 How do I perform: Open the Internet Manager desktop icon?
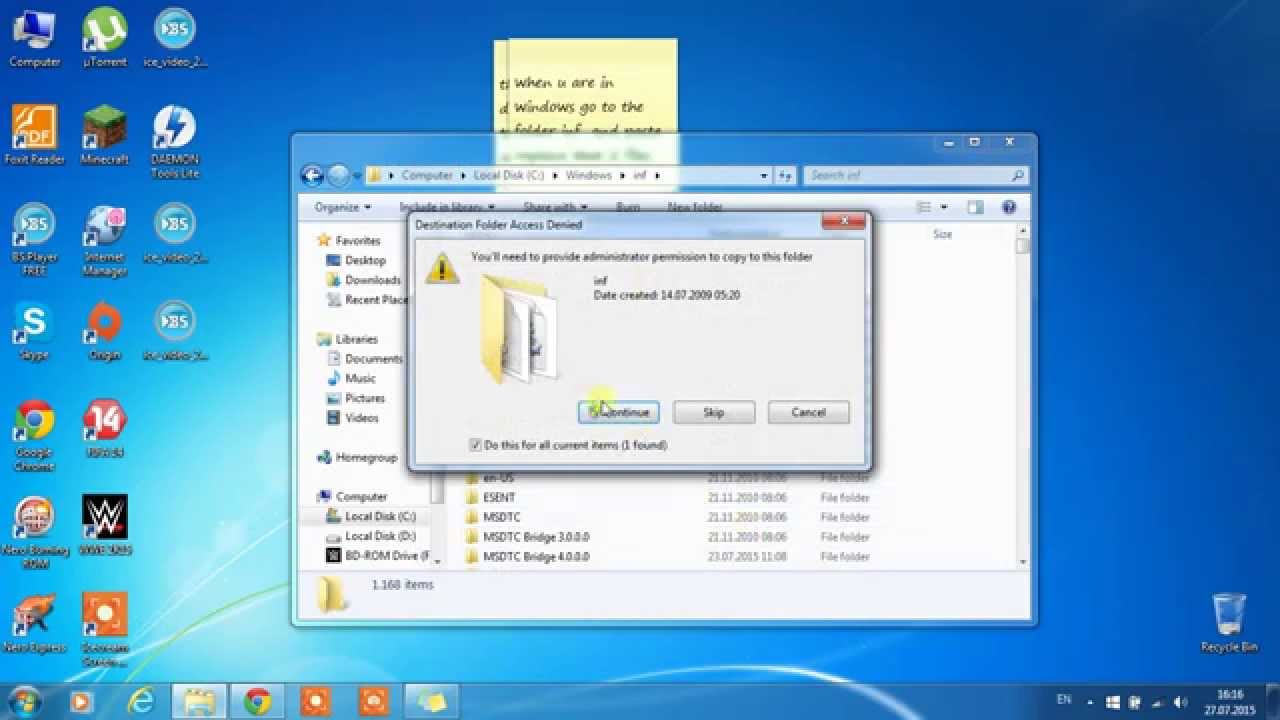[105, 240]
